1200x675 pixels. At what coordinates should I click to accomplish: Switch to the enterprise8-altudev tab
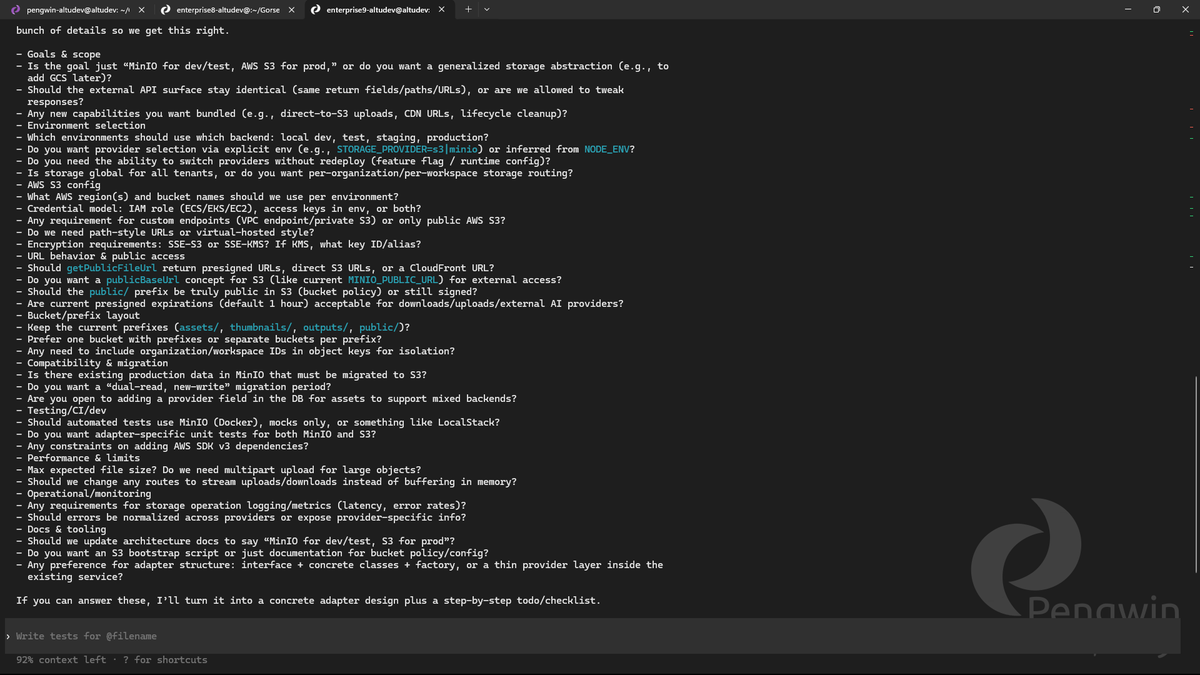227,9
